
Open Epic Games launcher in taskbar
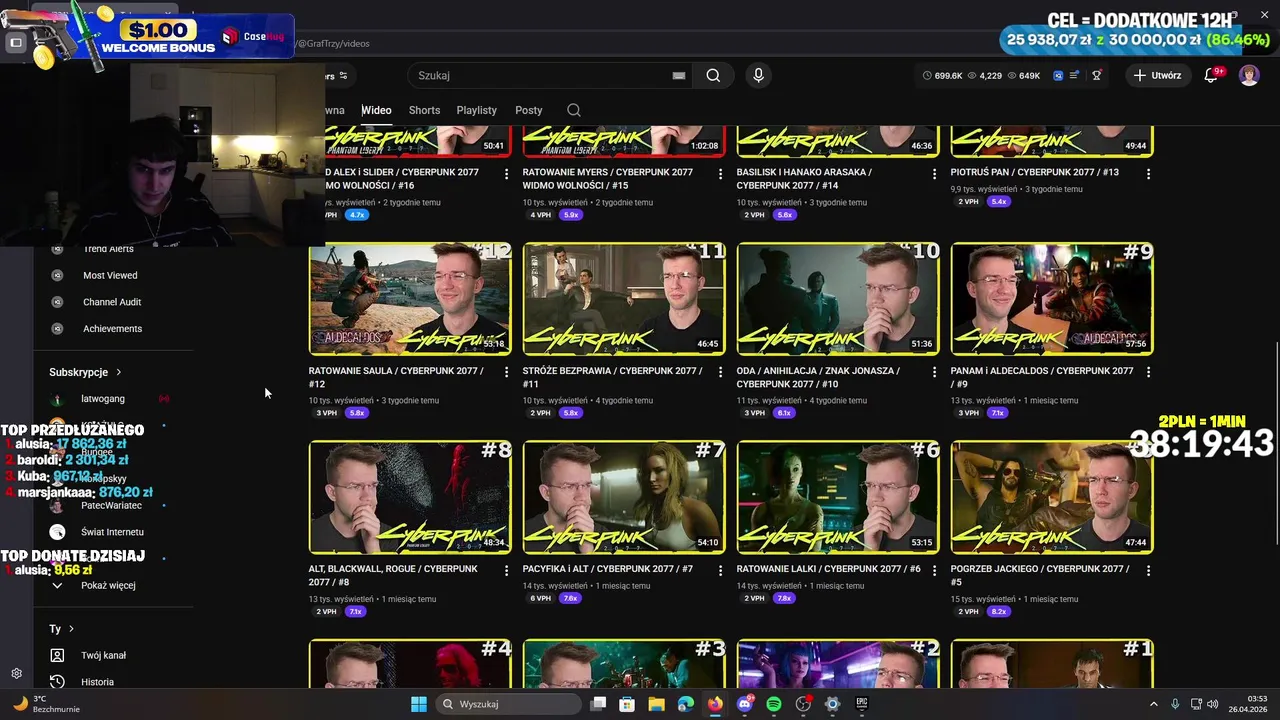point(862,704)
